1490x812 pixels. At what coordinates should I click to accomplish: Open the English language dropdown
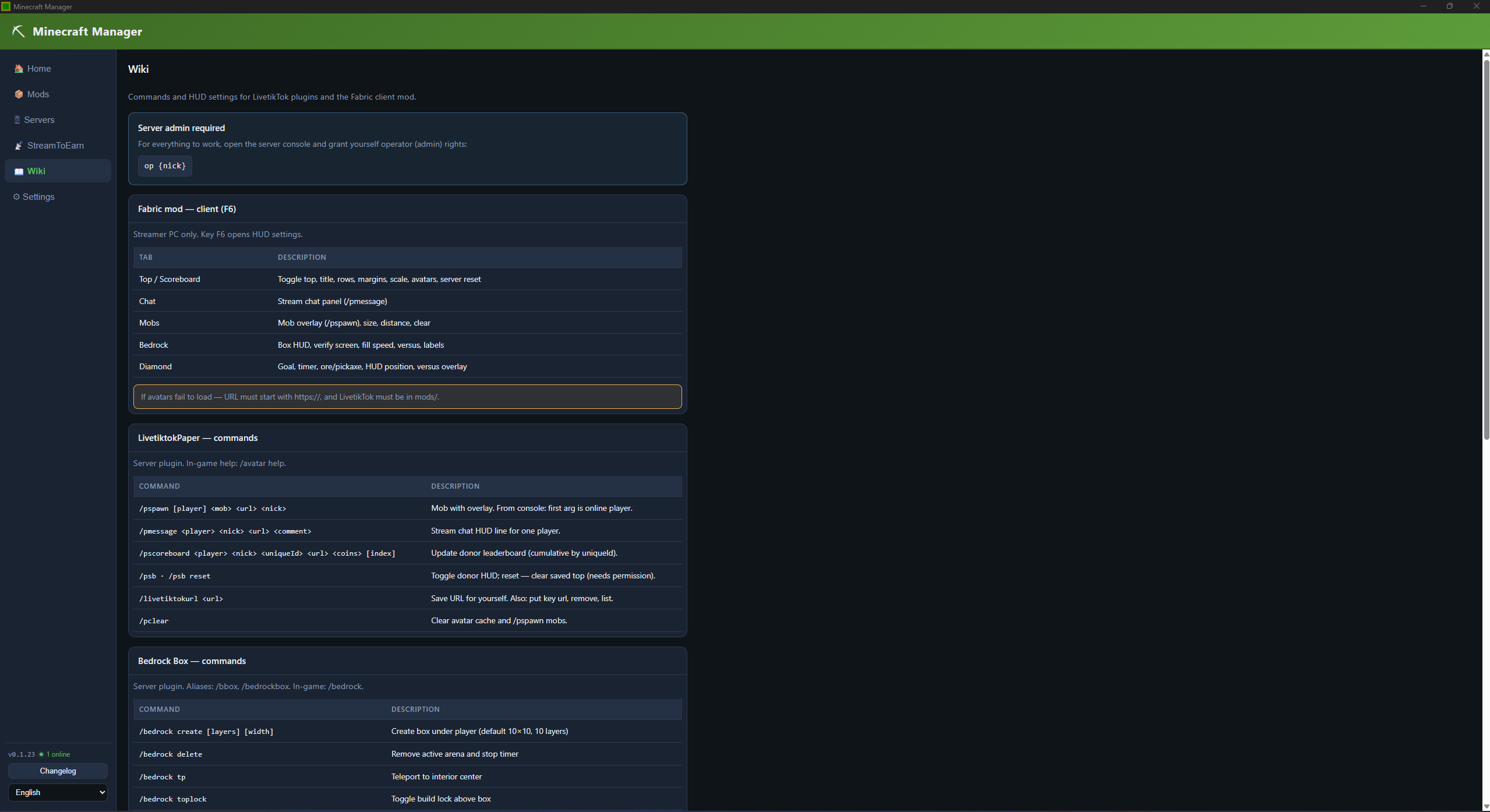pos(58,793)
